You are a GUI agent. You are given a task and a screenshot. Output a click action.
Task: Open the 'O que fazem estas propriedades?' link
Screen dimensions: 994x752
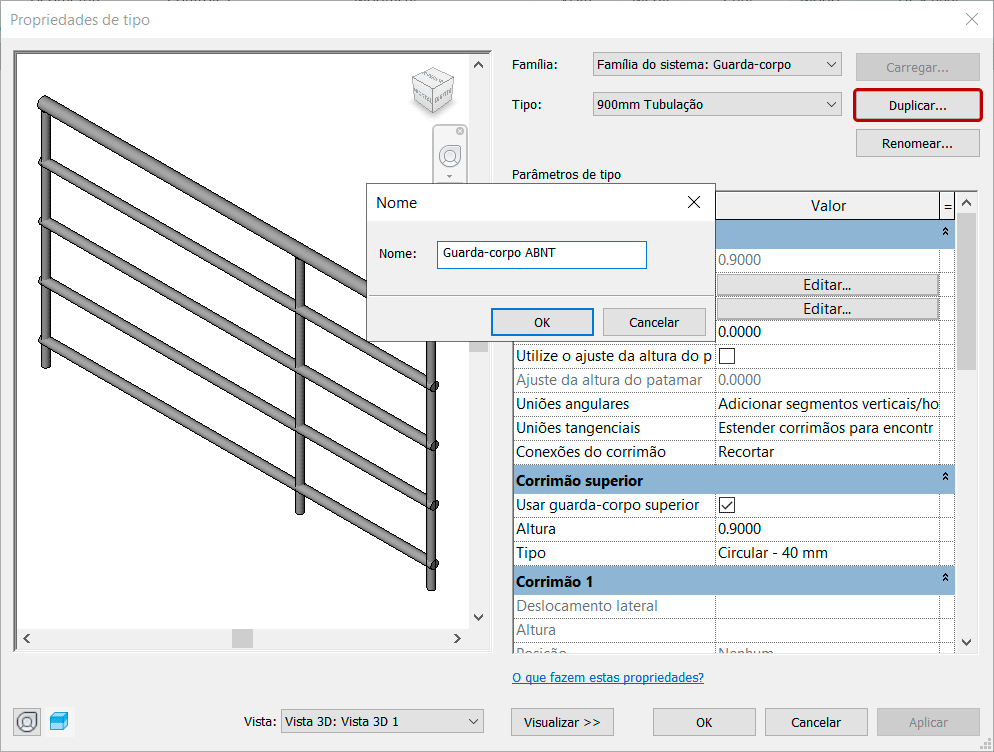click(607, 678)
